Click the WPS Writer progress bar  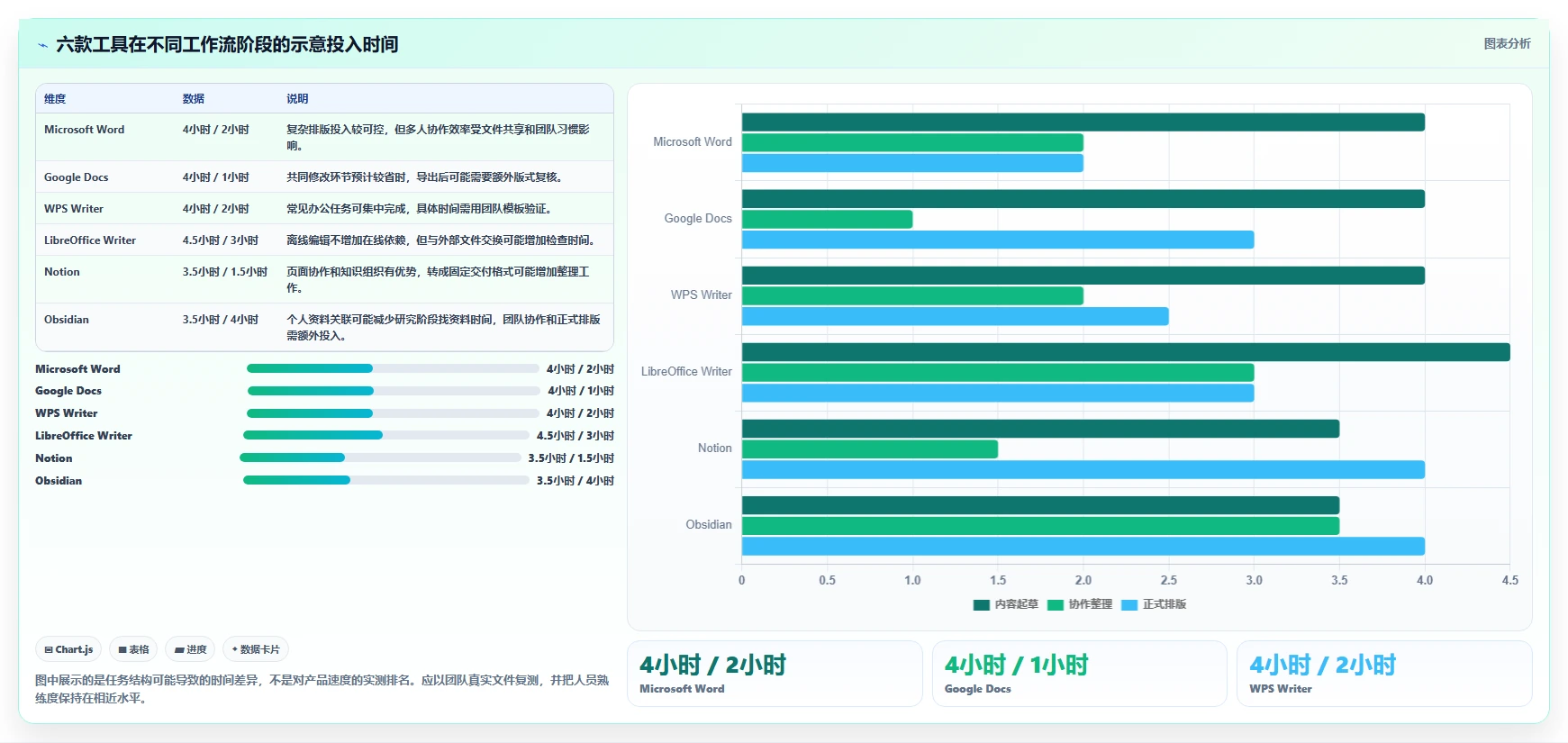[x=393, y=413]
